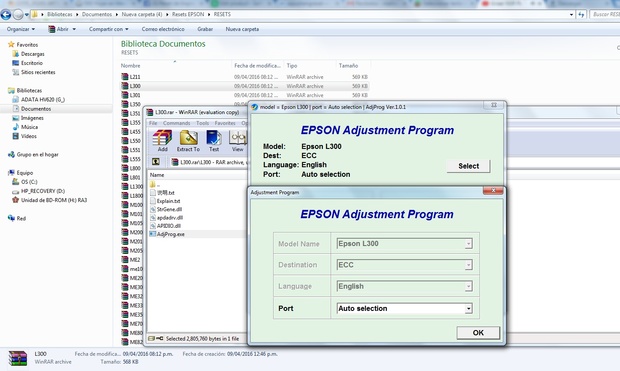Viewport: 620px width, 371px height.
Task: Click the Explorer back navigation arrow
Action: point(6,15)
